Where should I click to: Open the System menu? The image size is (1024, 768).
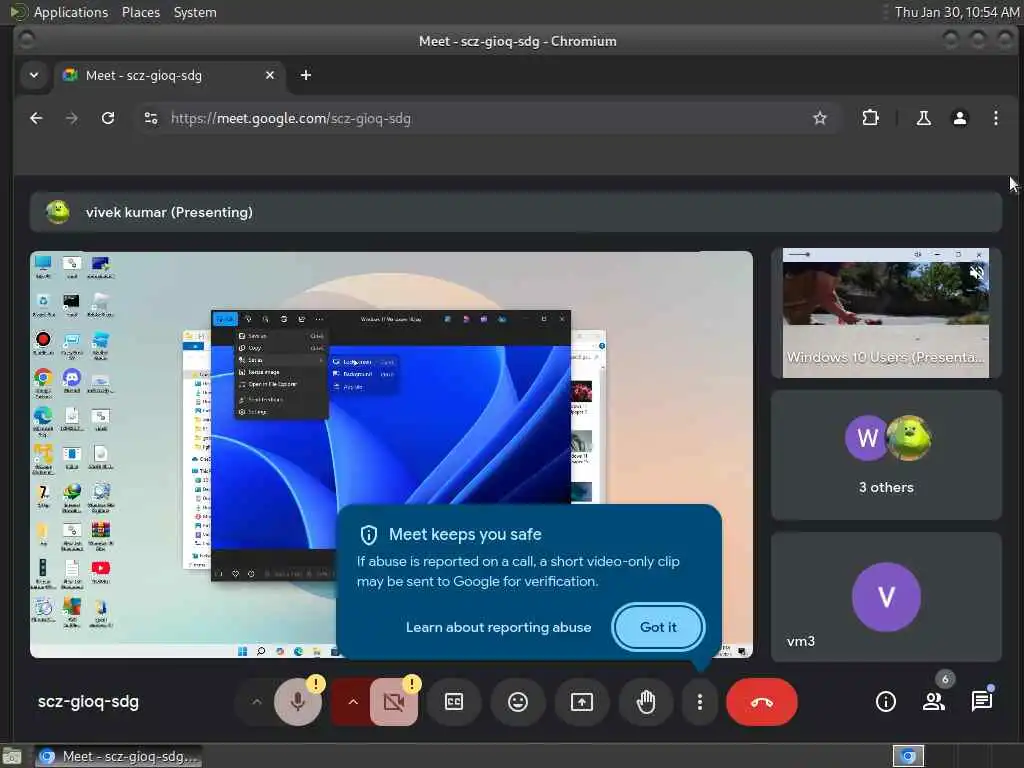tap(195, 12)
